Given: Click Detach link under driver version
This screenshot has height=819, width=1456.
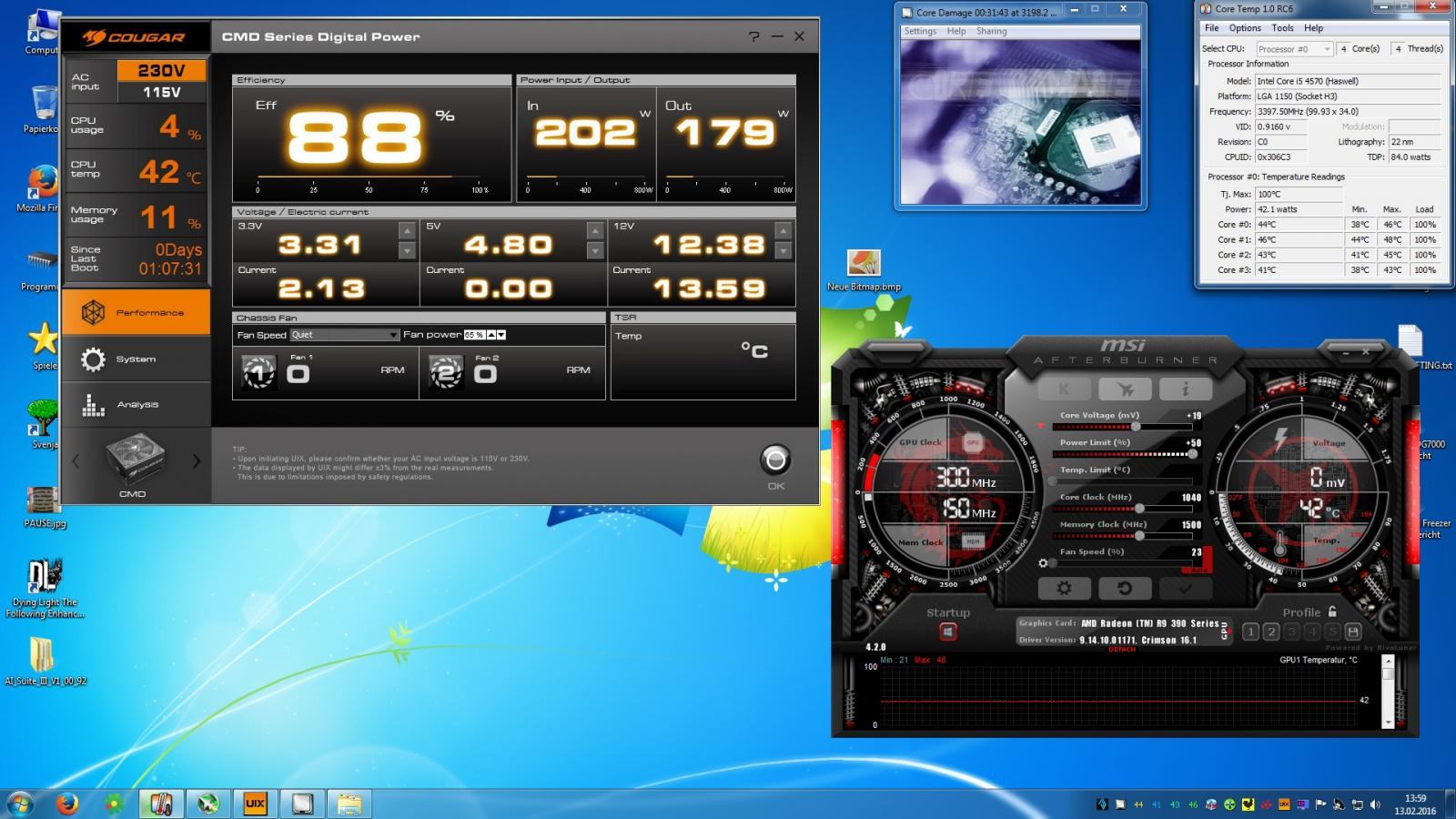Looking at the screenshot, I should pyautogui.click(x=1121, y=649).
